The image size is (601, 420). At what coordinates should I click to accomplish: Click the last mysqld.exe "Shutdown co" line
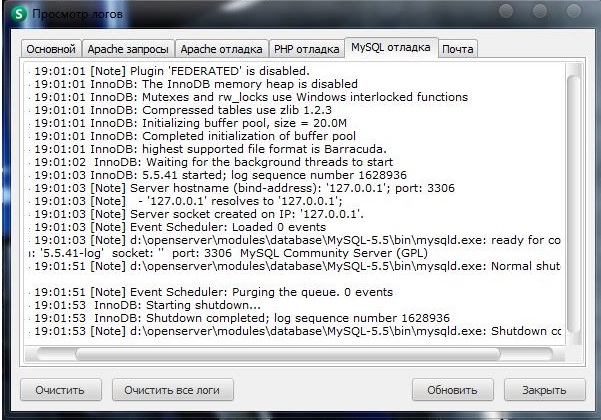pos(297,332)
